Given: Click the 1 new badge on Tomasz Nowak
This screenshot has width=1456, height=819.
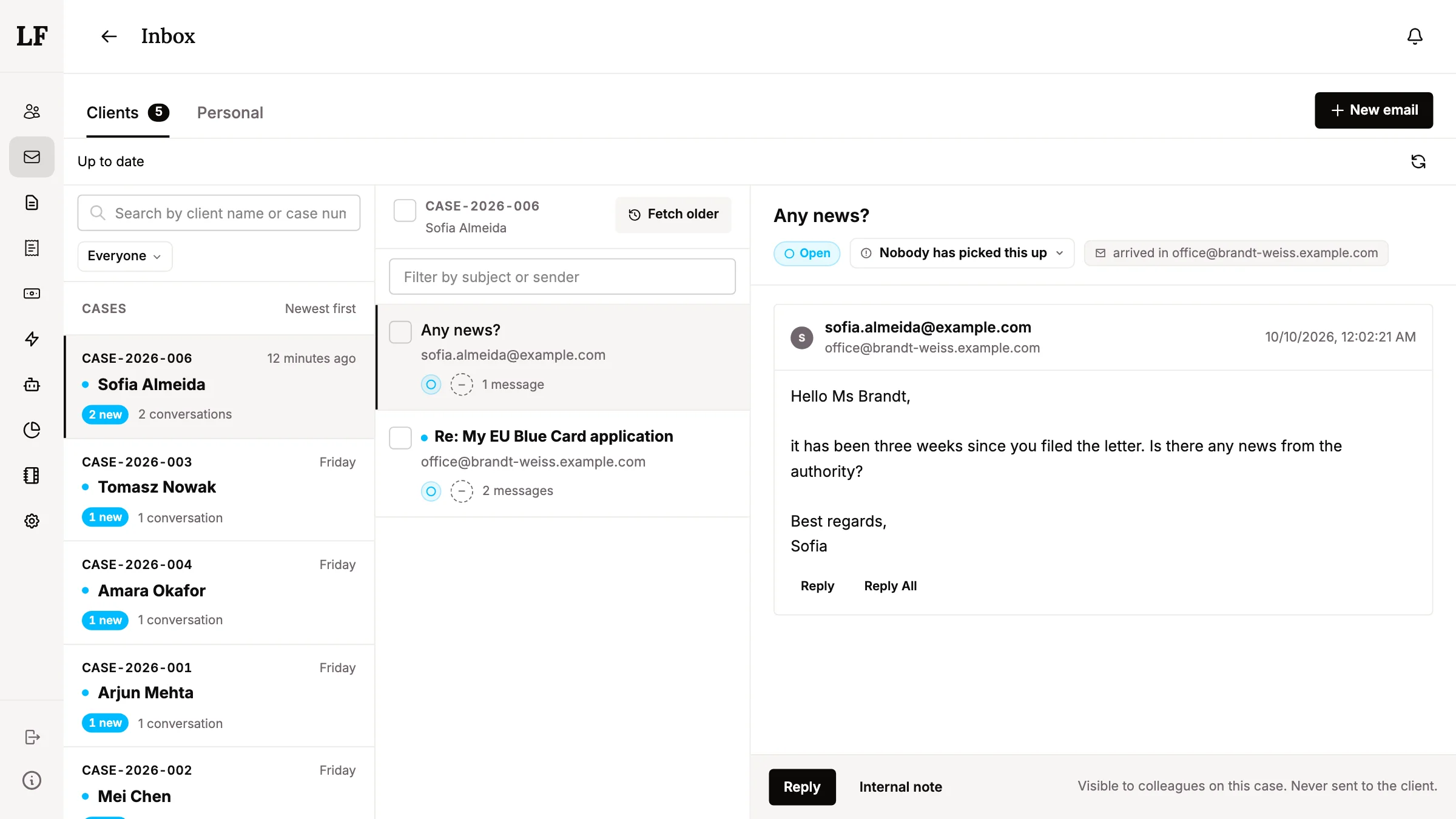Looking at the screenshot, I should coord(105,517).
